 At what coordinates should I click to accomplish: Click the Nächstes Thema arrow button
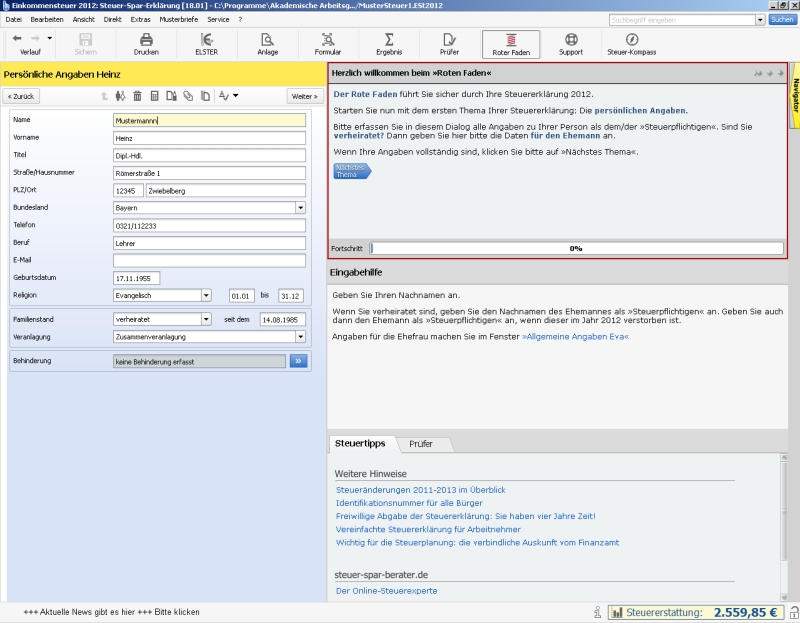tap(352, 171)
